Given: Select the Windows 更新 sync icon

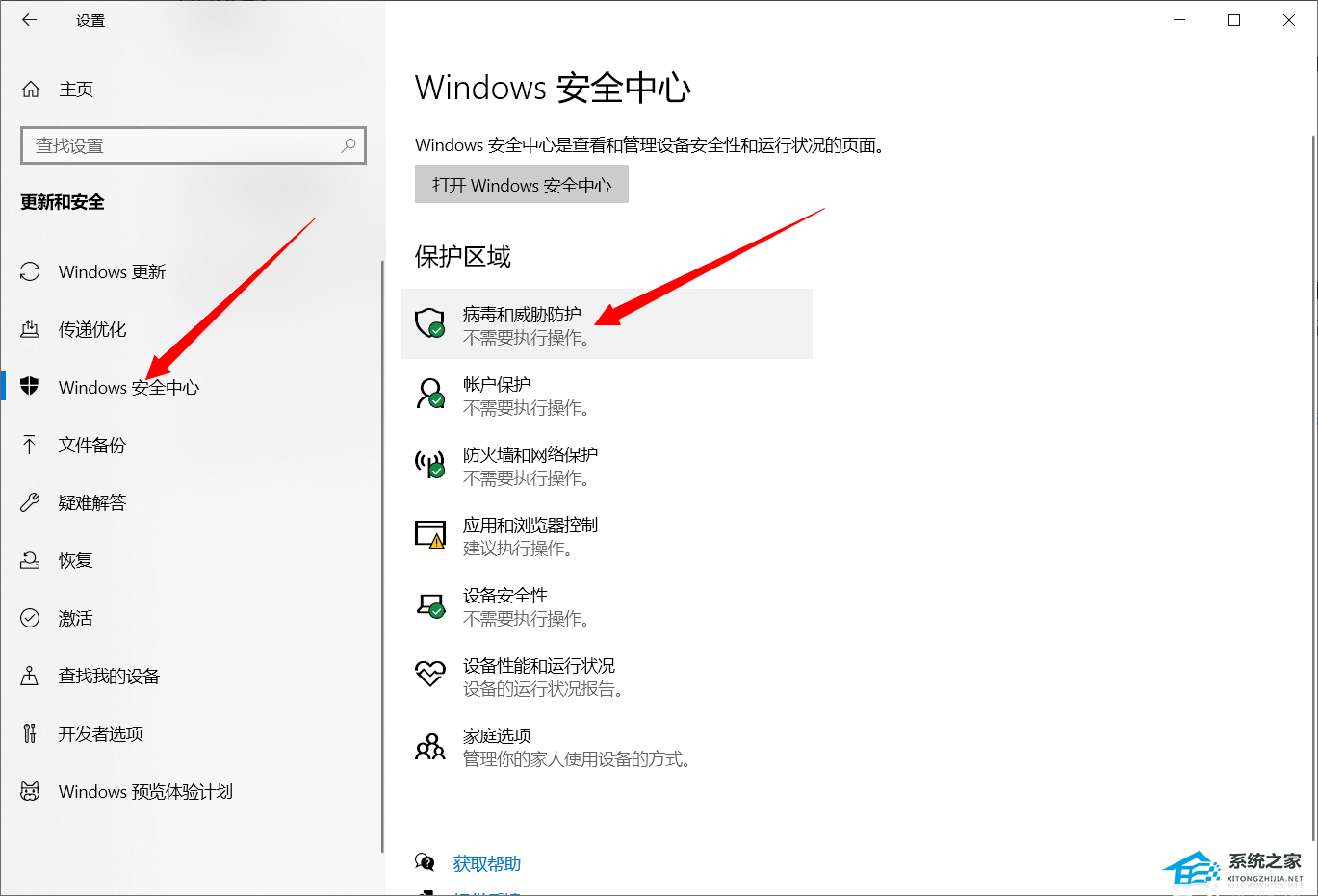Looking at the screenshot, I should click(x=30, y=271).
